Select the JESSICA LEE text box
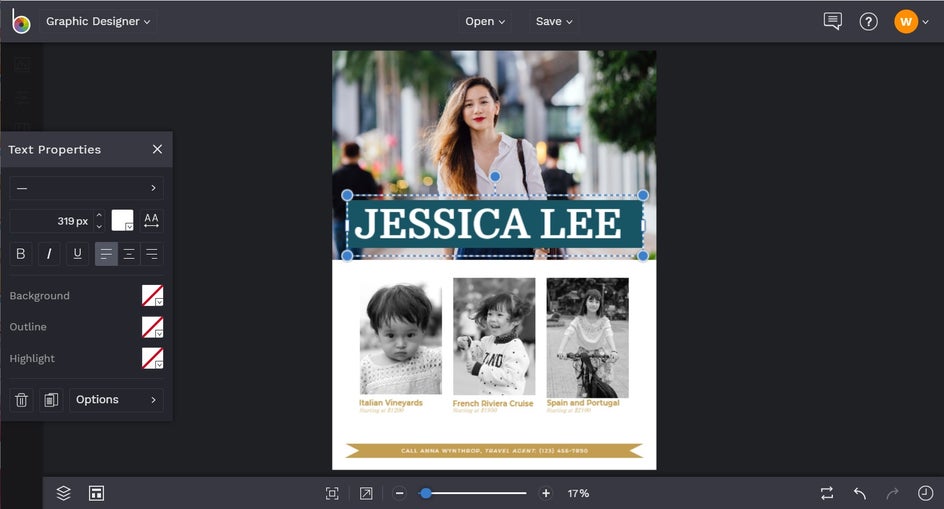Screen dimensions: 944x509 click(495, 224)
